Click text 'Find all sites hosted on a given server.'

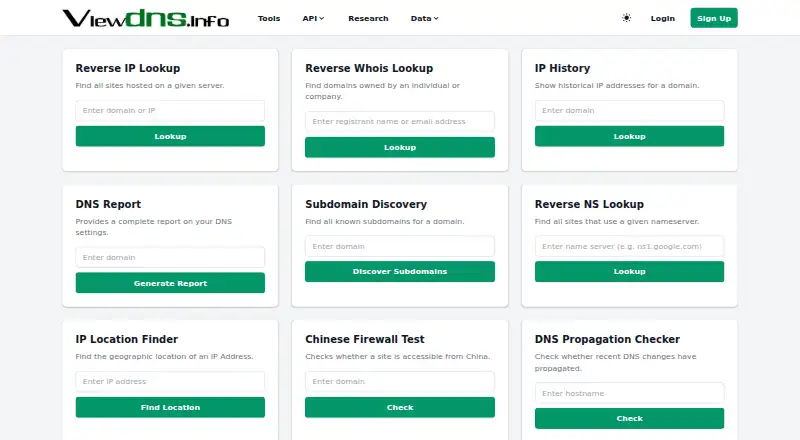(150, 86)
